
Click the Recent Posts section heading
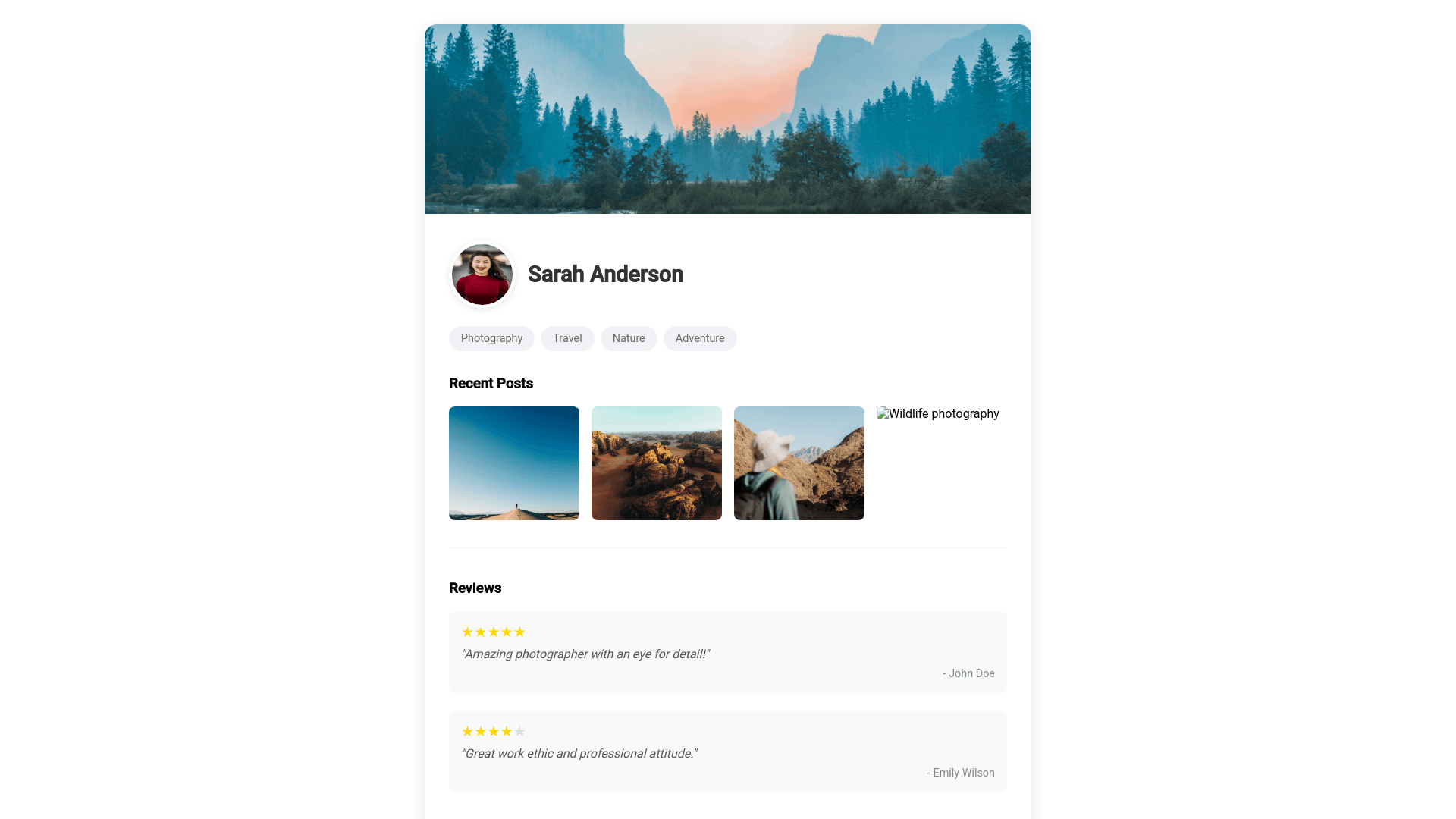coord(491,384)
